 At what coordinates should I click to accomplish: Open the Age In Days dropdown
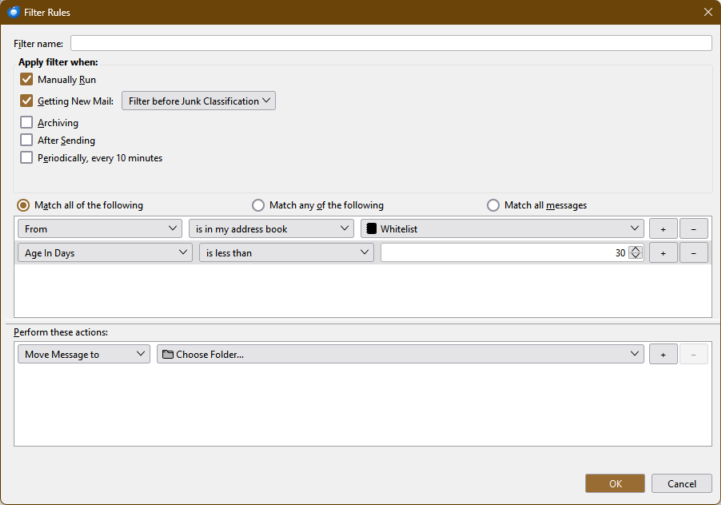tap(105, 252)
